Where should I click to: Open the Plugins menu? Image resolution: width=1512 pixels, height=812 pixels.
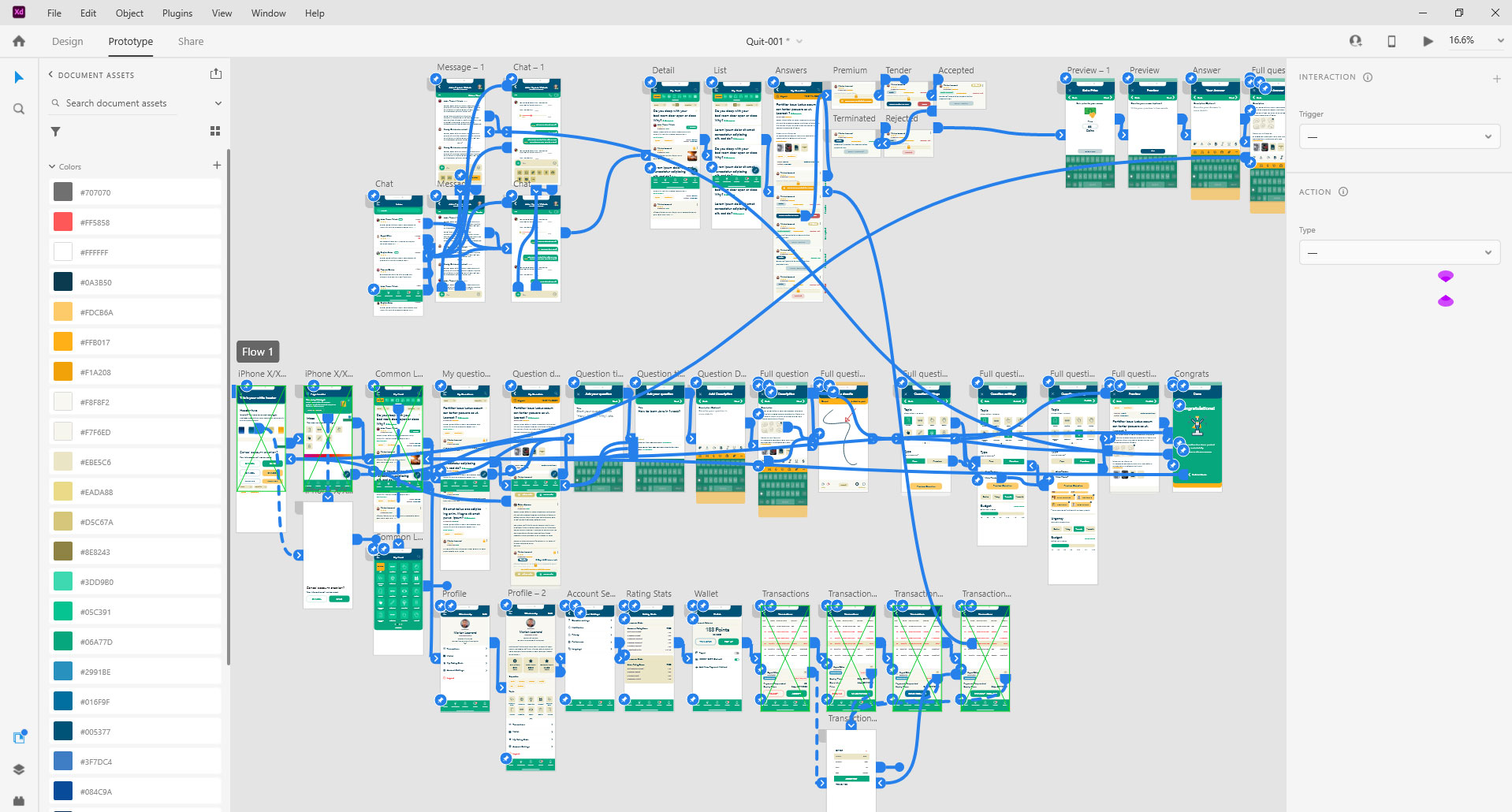177,13
